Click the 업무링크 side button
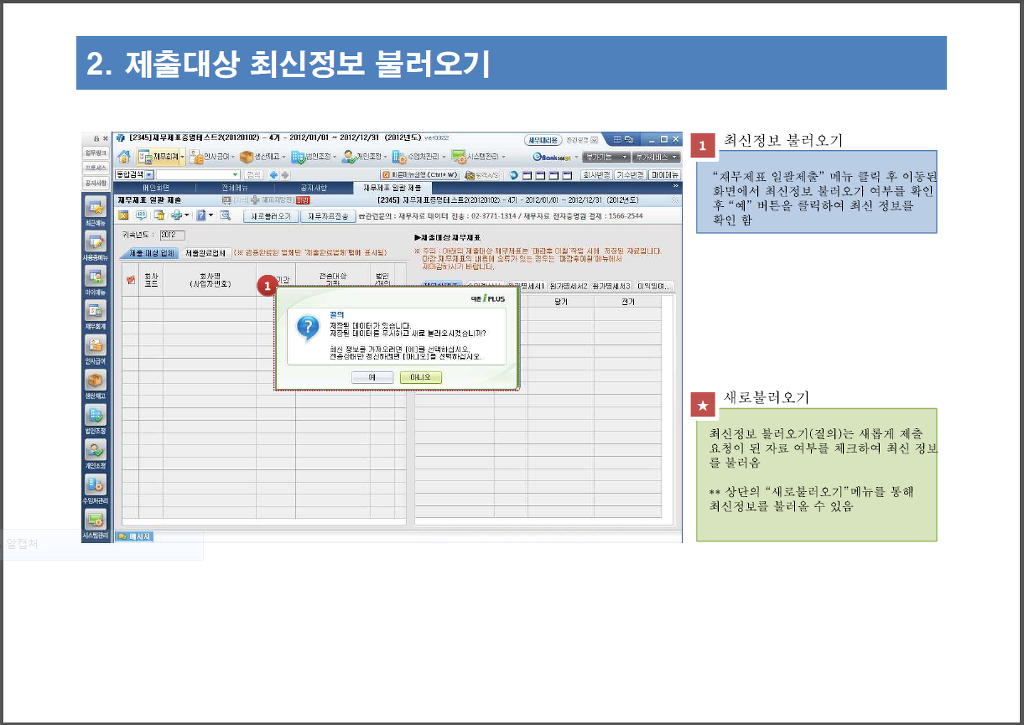This screenshot has width=1024, height=725. pyautogui.click(x=95, y=153)
